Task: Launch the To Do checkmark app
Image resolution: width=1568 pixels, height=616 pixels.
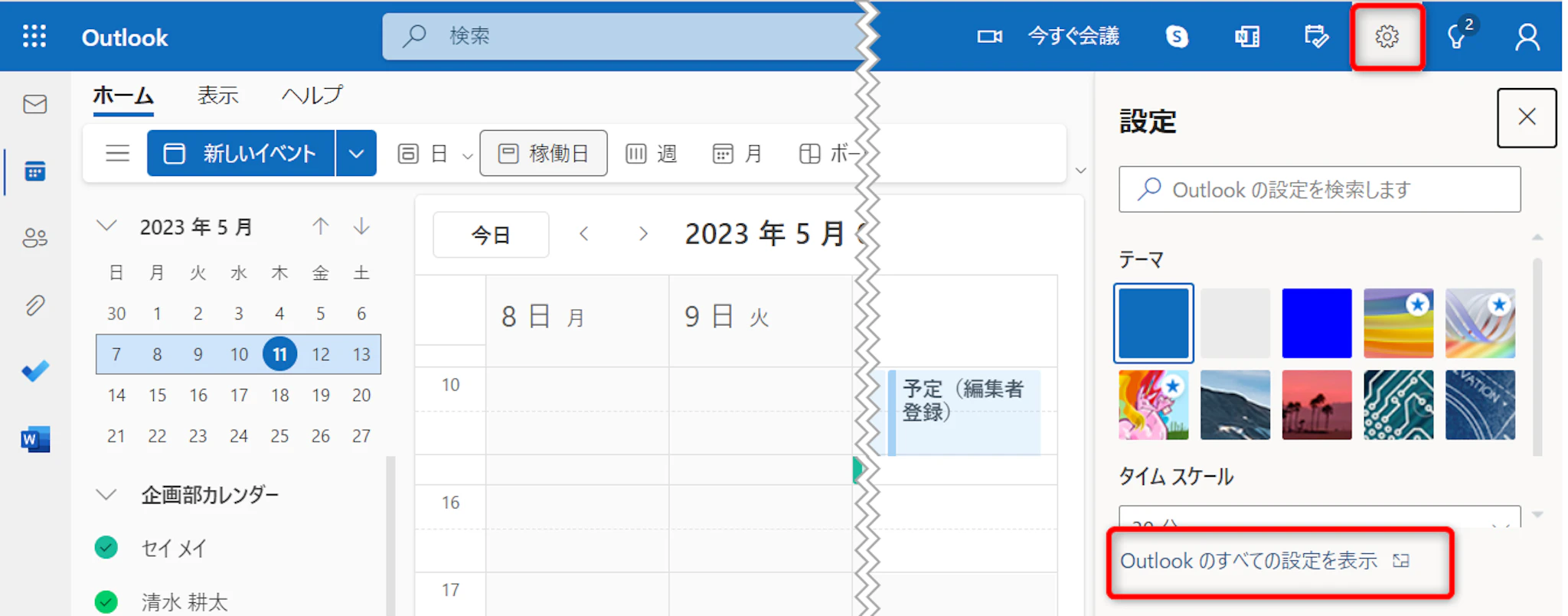Action: pyautogui.click(x=35, y=372)
